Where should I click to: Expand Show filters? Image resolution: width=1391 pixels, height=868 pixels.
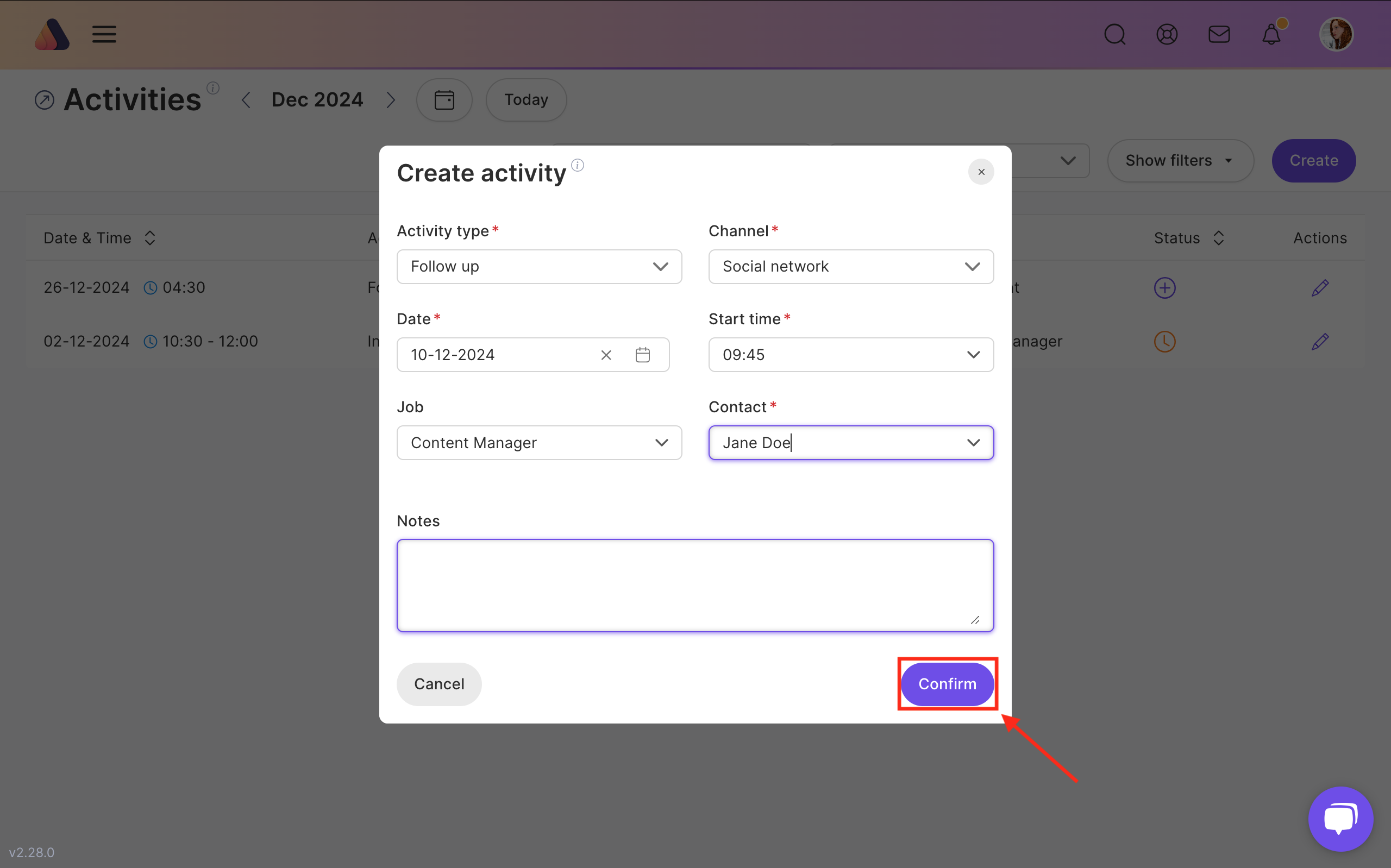1180,161
